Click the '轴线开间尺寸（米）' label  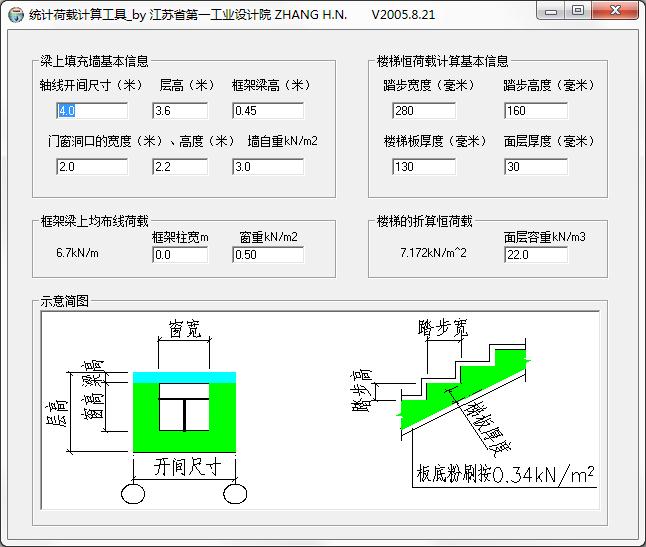pyautogui.click(x=91, y=85)
